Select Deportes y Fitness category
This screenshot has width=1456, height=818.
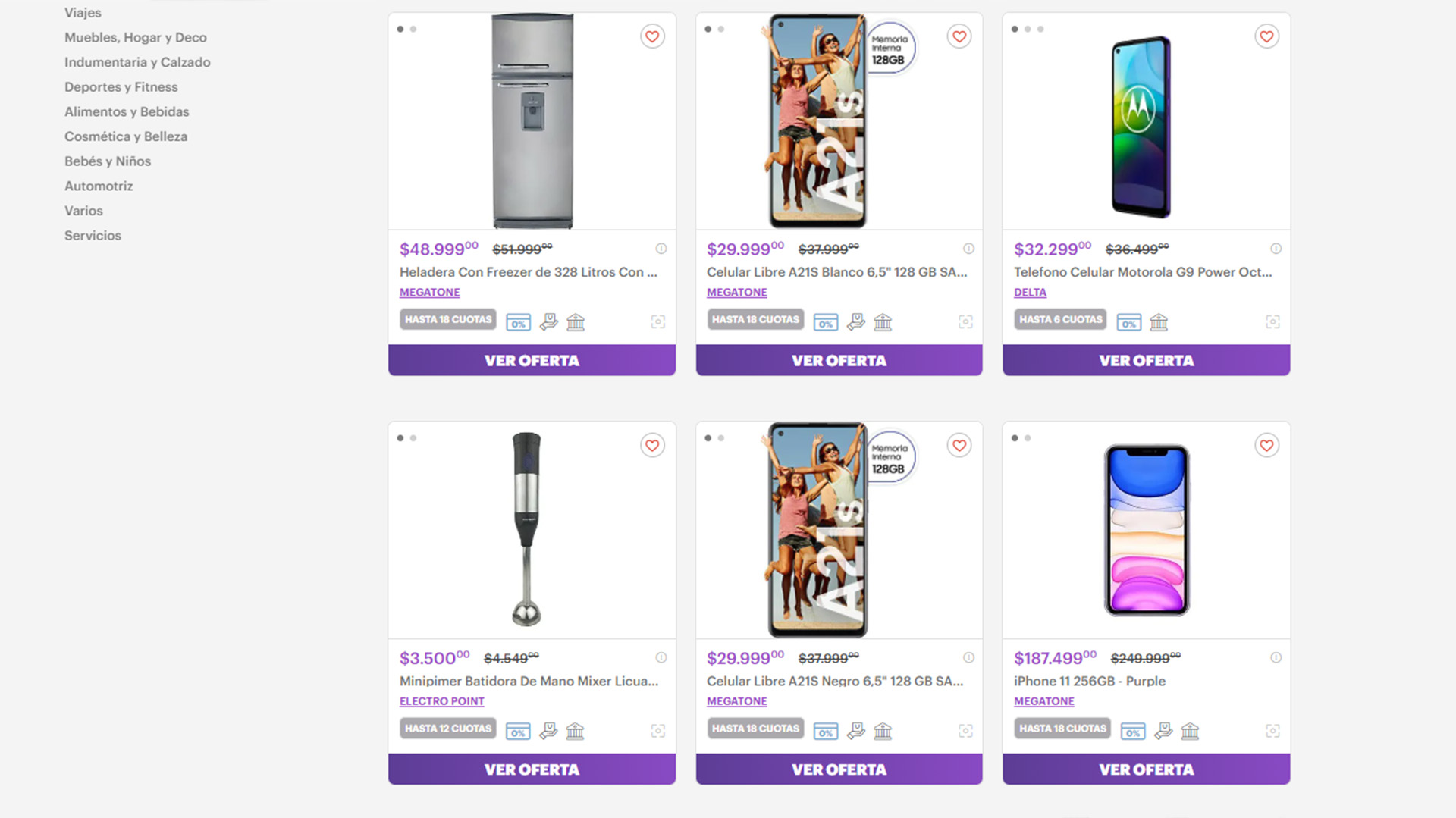click(121, 87)
